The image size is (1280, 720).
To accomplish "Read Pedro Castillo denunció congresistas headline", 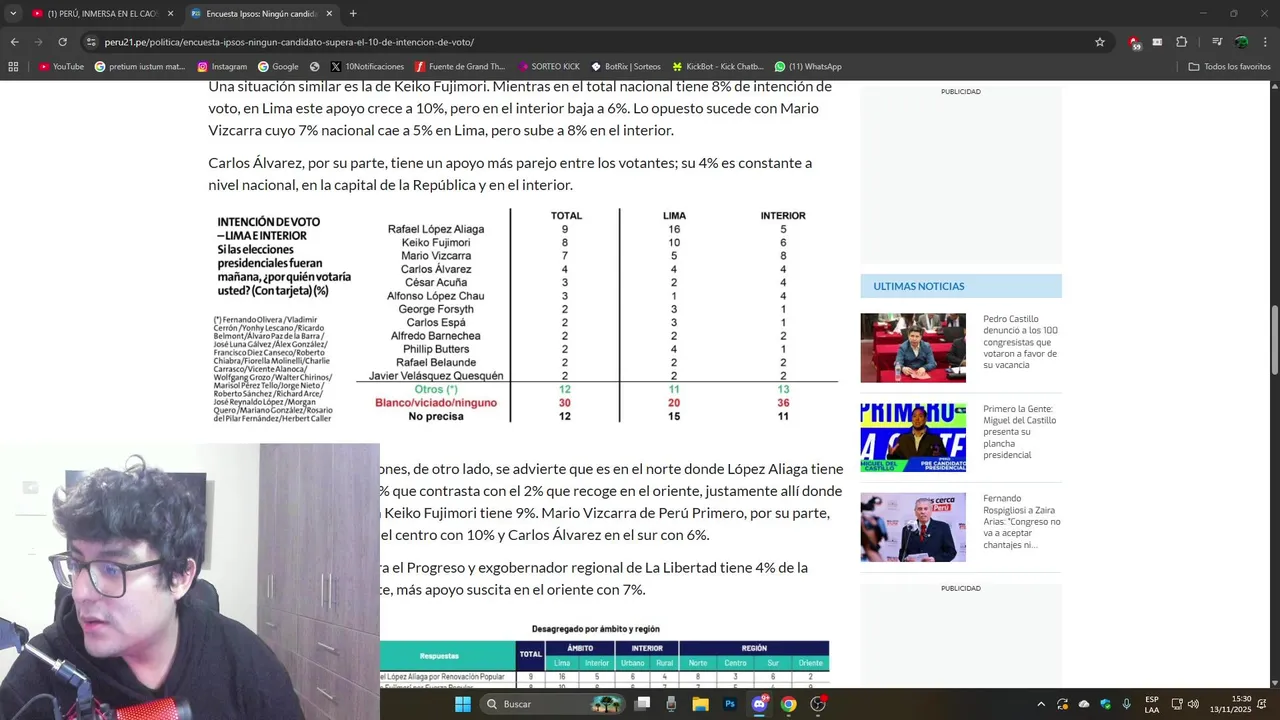I will coord(1020,342).
